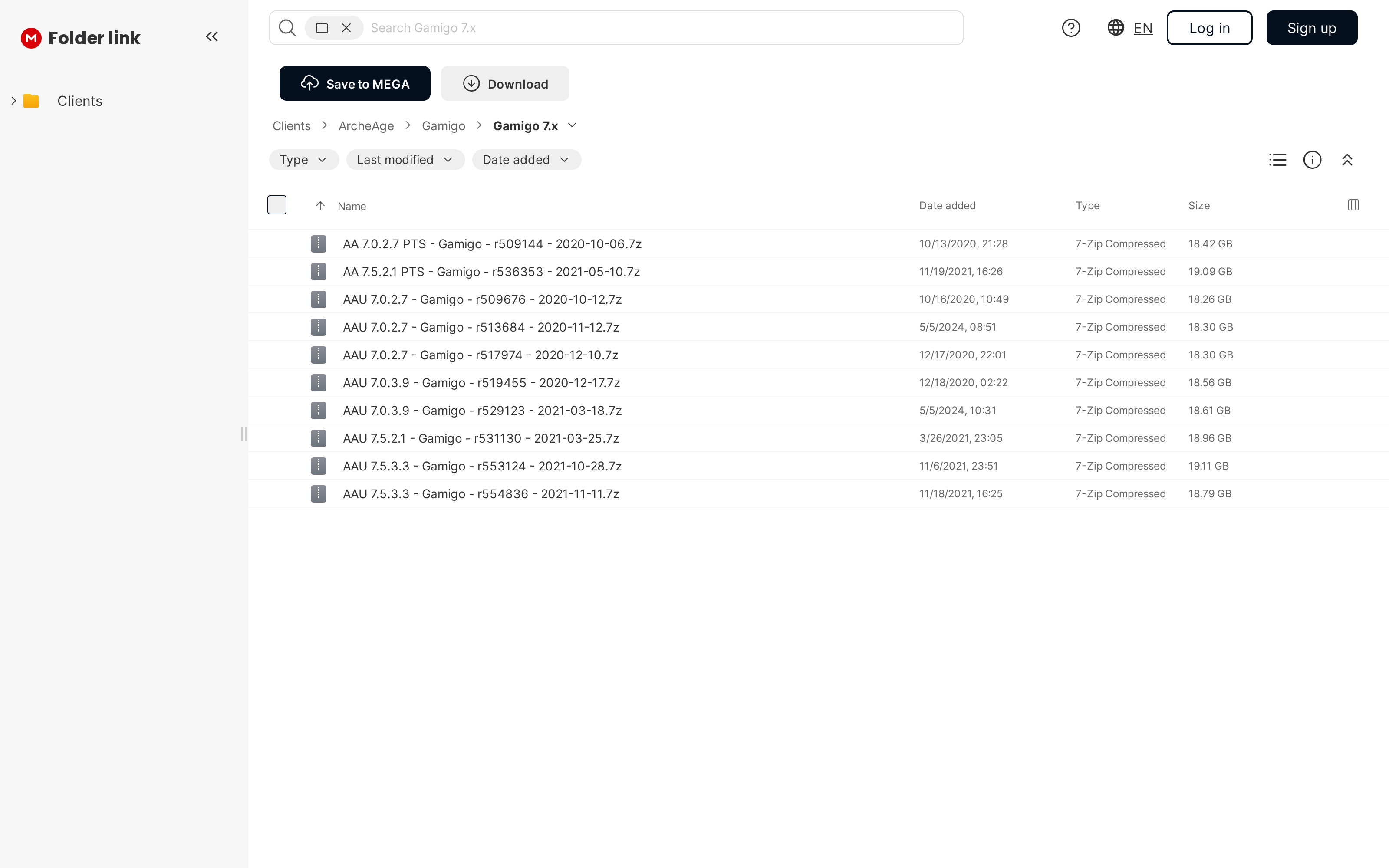The width and height of the screenshot is (1389, 868).
Task: Select file AAU 7.5.2.1 r531130
Action: point(819,438)
